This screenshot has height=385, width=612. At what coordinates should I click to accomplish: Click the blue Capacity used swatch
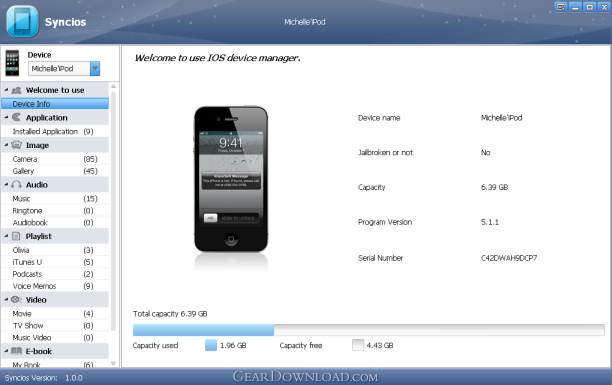point(211,345)
